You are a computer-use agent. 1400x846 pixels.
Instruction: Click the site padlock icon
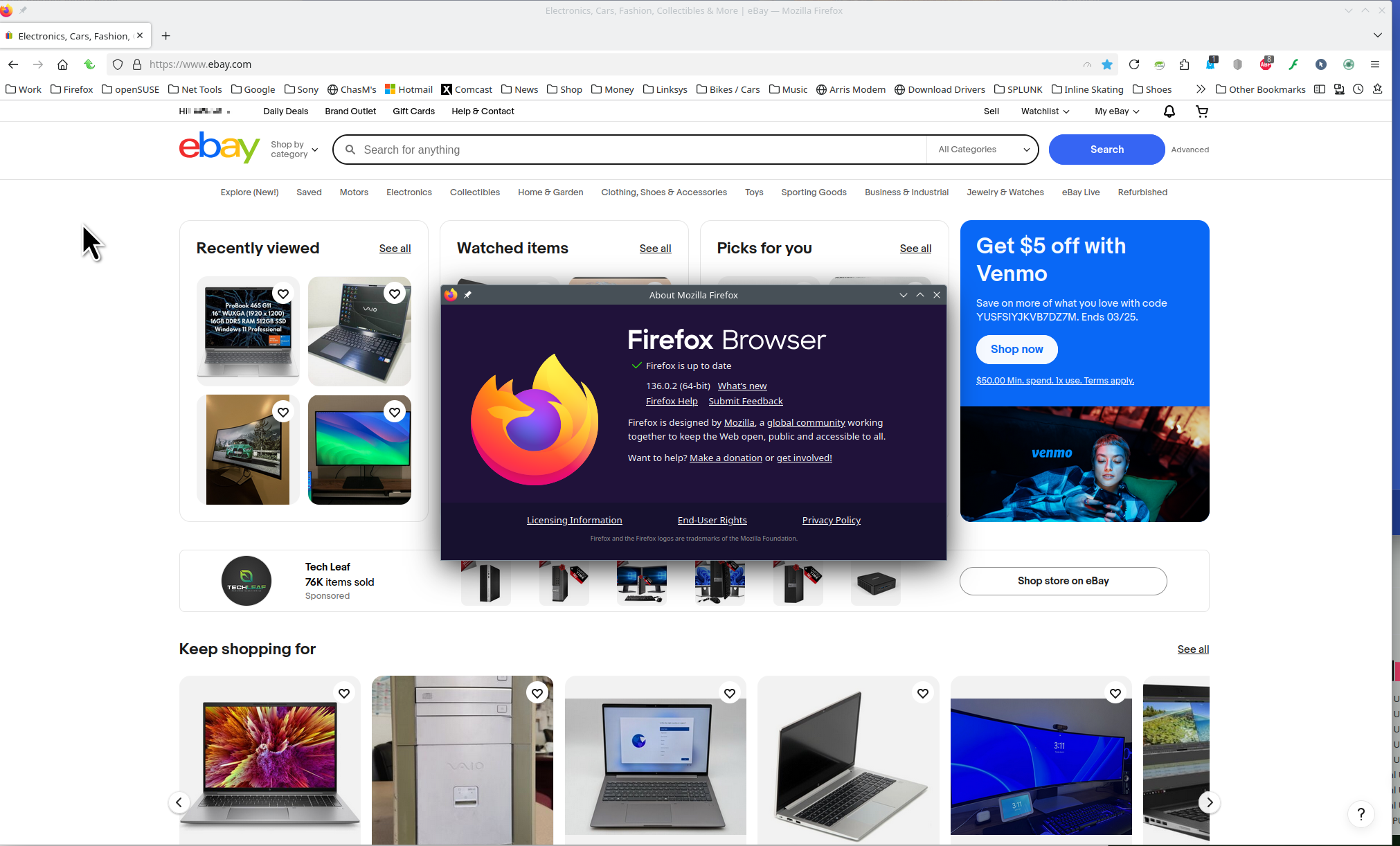[x=137, y=64]
